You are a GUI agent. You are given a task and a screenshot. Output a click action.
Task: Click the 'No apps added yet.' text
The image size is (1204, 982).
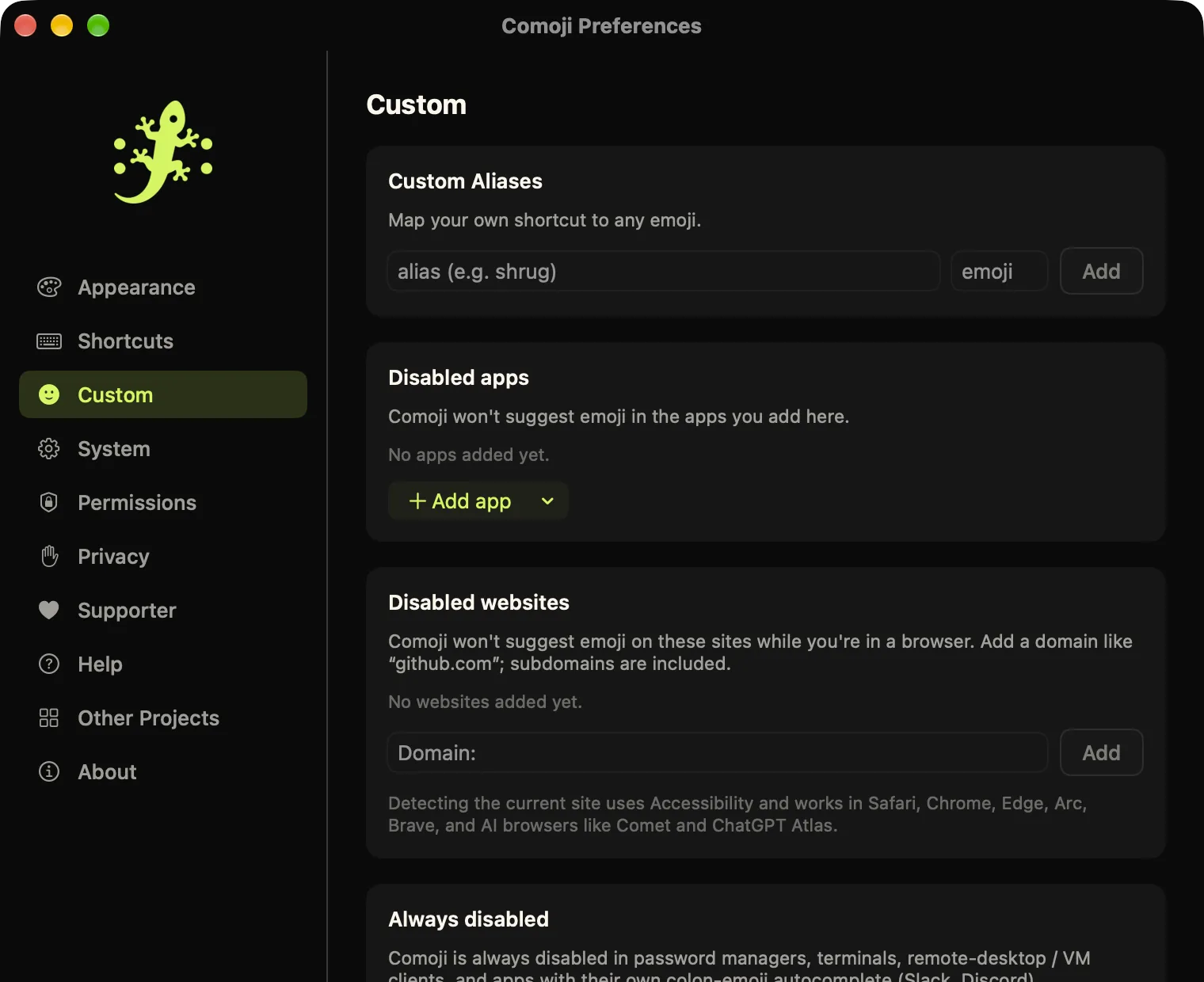point(468,455)
